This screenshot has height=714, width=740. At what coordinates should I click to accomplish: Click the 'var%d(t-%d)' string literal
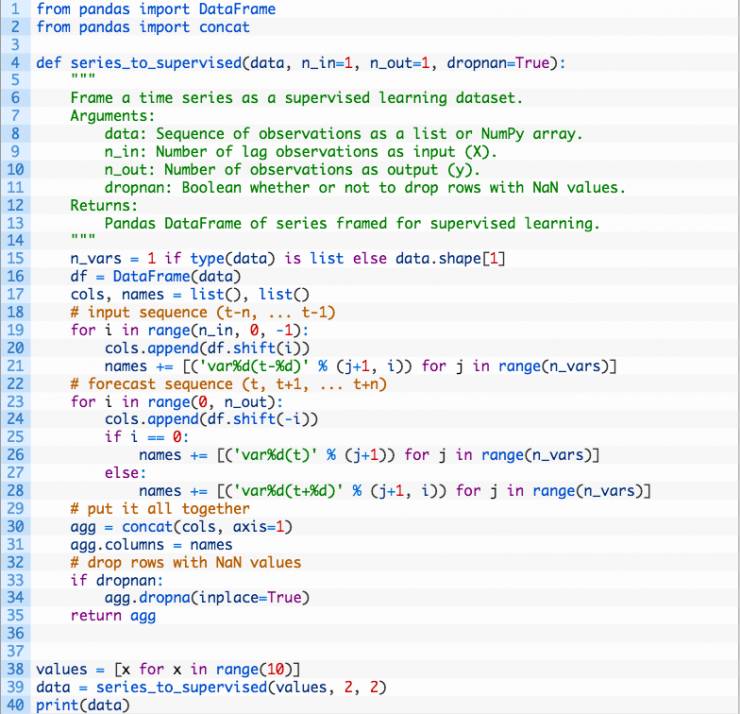254,366
